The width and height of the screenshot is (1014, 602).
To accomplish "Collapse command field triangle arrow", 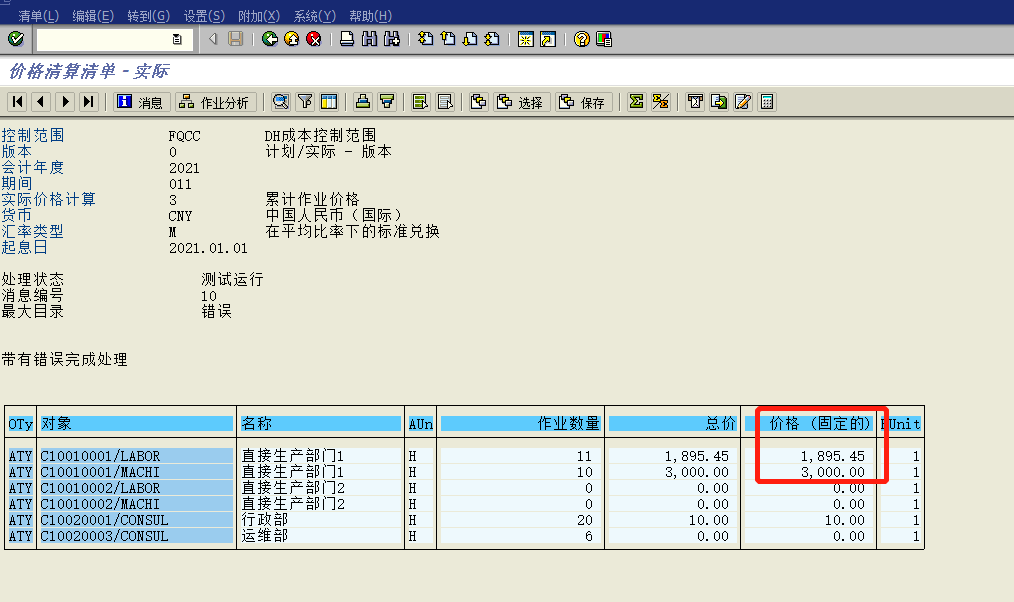I will pos(213,39).
